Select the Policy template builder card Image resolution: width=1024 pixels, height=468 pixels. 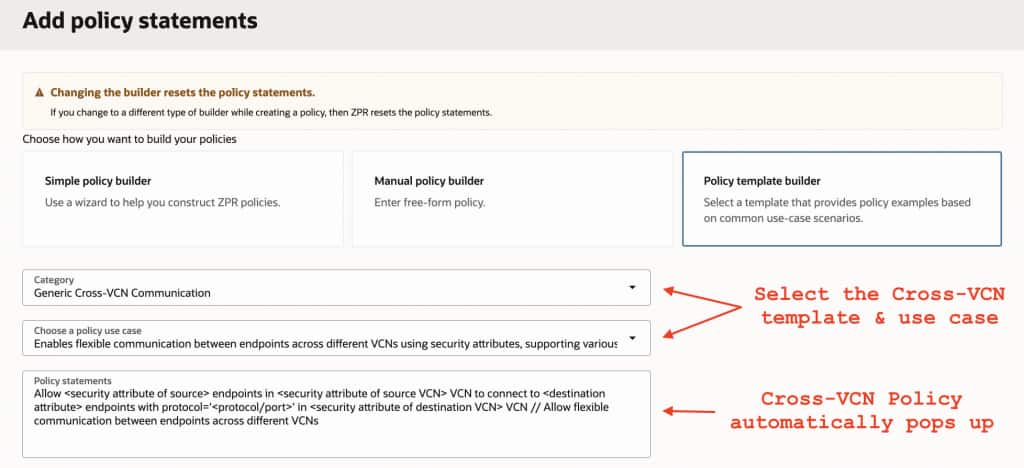tap(841, 198)
